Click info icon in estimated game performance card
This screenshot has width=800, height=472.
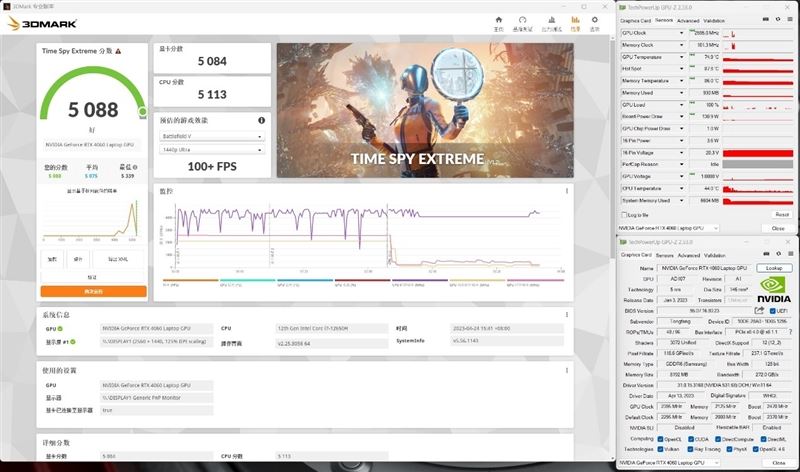click(261, 120)
